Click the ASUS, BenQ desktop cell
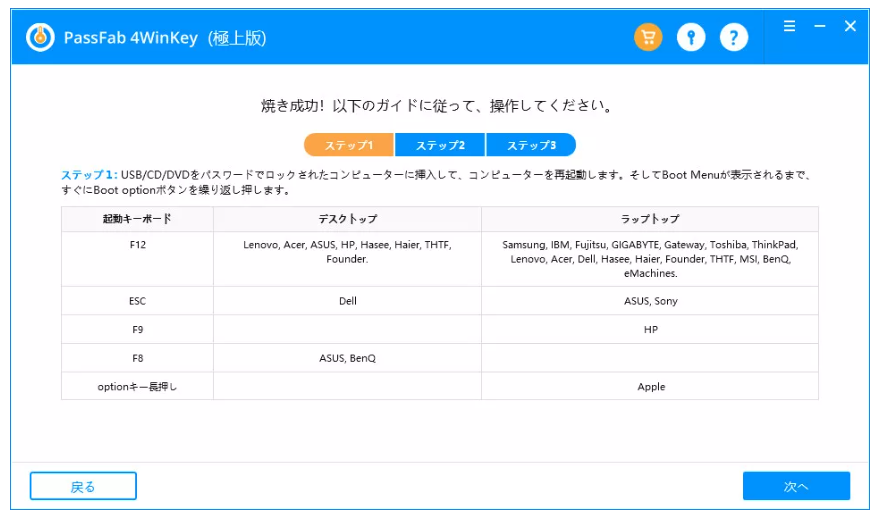Image resolution: width=884 pixels, height=517 pixels. click(347, 358)
